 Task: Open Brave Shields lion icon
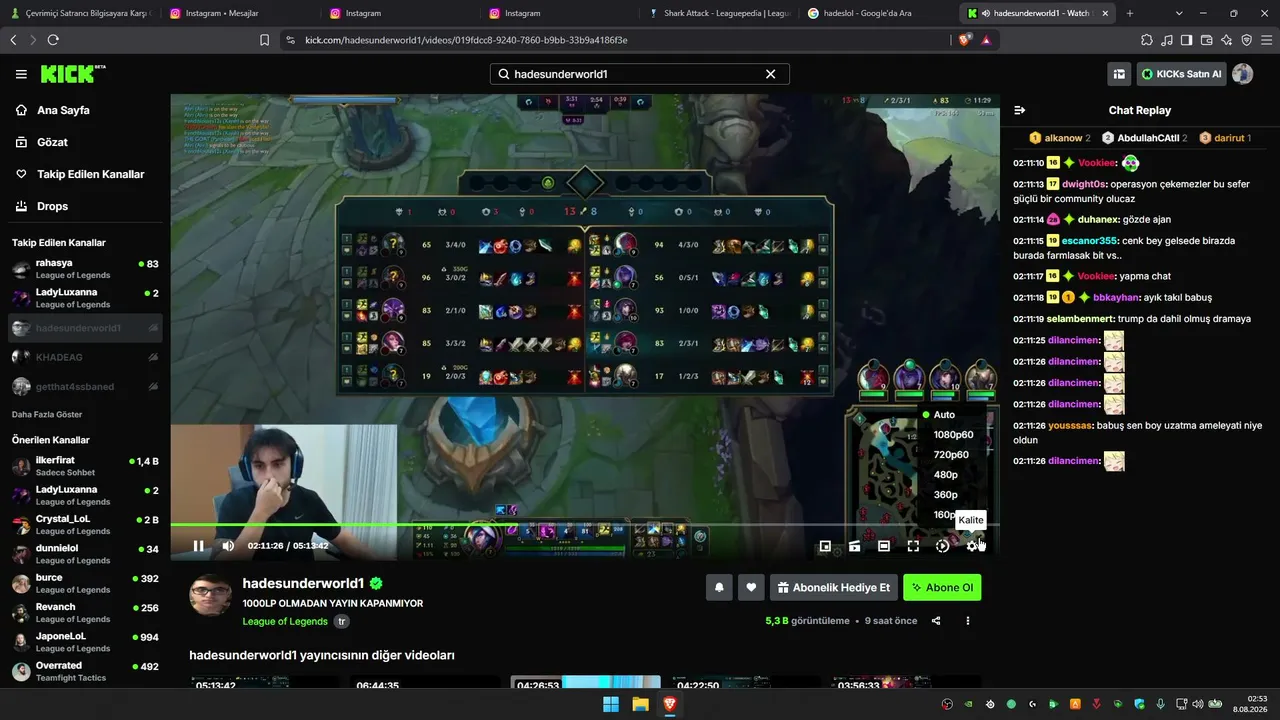(964, 40)
